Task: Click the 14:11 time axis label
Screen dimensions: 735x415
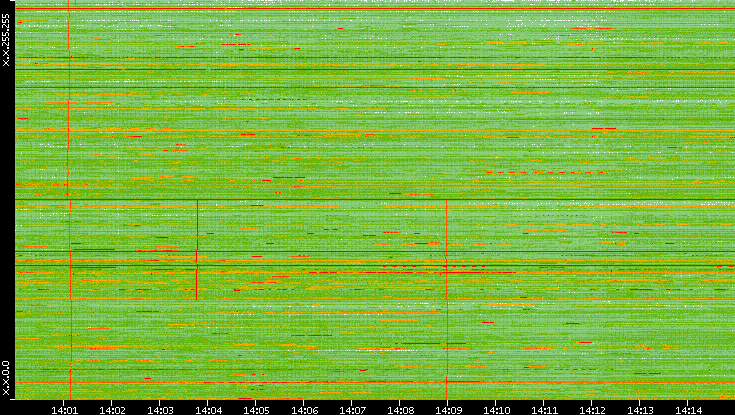Action: 544,410
